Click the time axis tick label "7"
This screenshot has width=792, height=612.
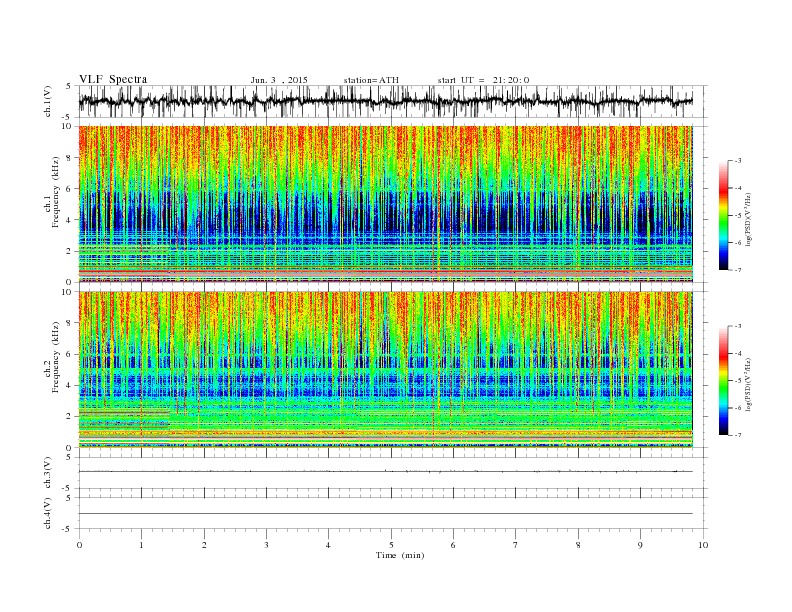(x=516, y=545)
